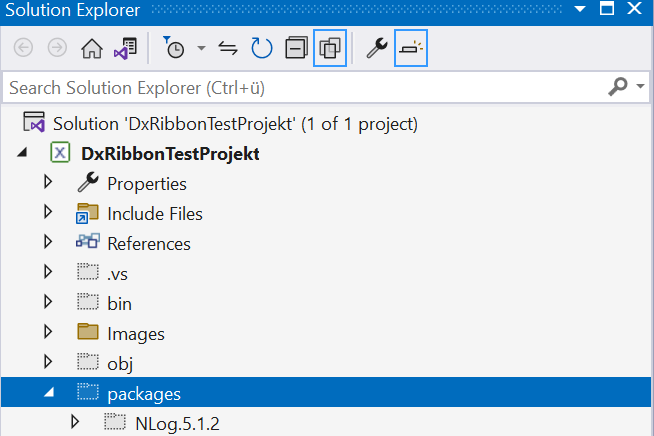This screenshot has width=654, height=436.
Task: Select the packages folder
Action: tap(144, 394)
